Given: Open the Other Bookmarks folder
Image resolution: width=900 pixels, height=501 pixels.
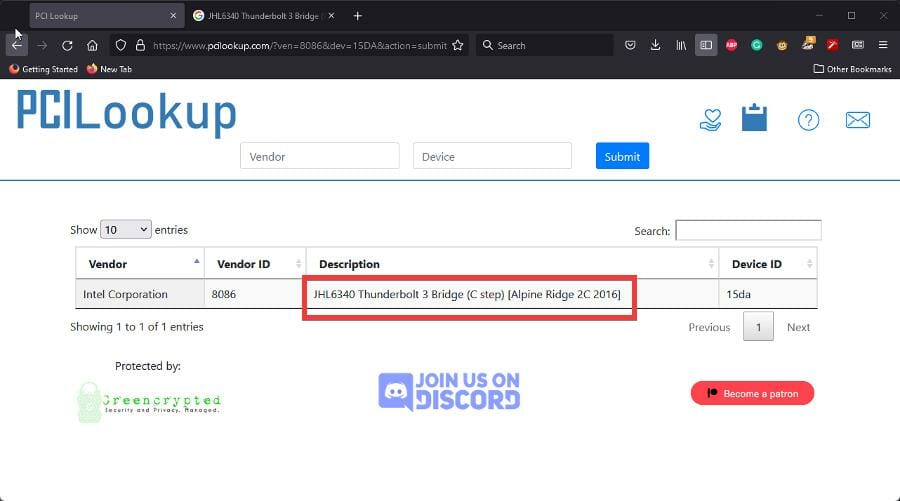Looking at the screenshot, I should [852, 69].
